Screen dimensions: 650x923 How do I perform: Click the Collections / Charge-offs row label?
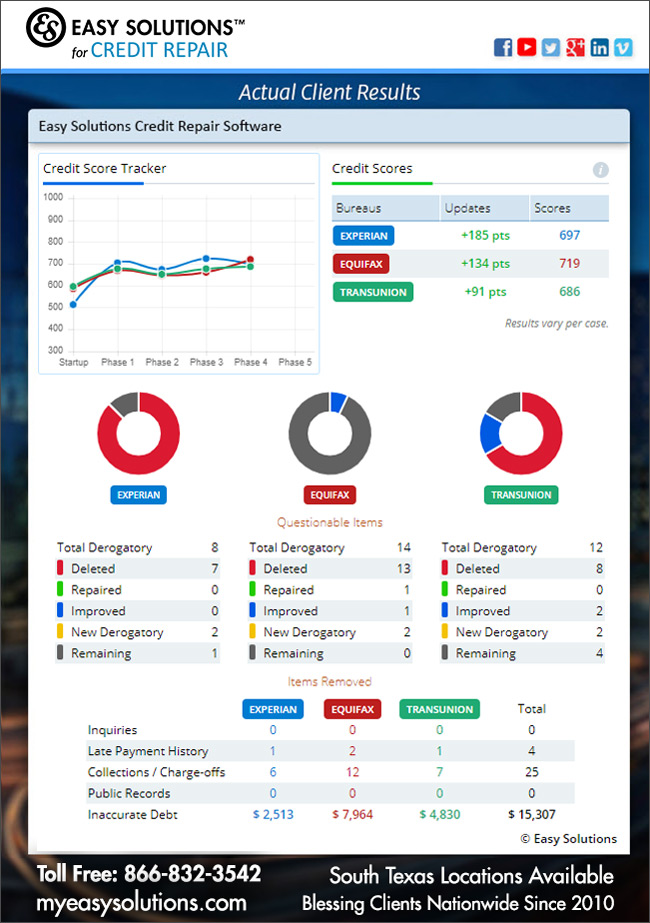pyautogui.click(x=157, y=772)
